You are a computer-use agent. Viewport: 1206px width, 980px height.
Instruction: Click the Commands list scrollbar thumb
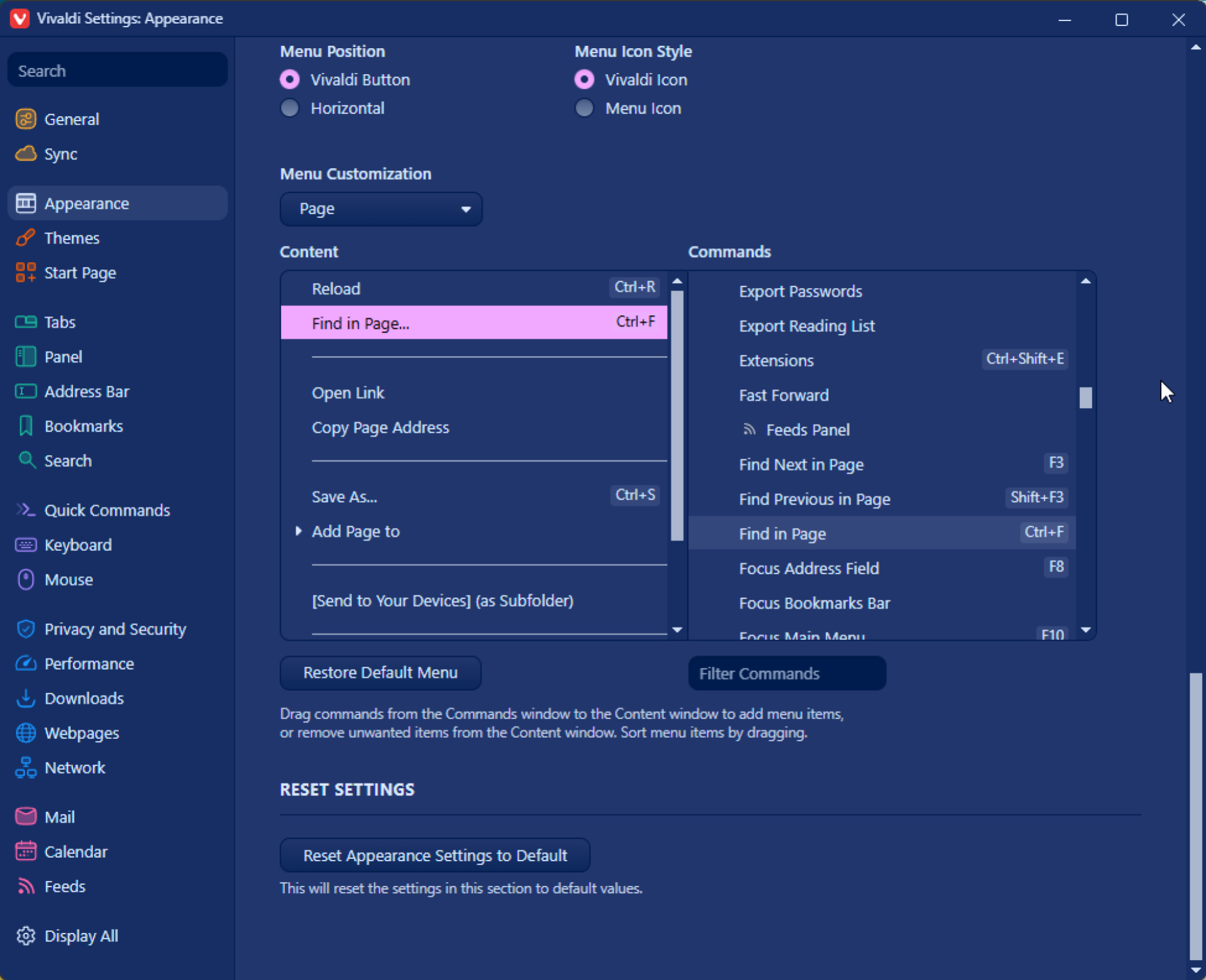click(x=1085, y=398)
